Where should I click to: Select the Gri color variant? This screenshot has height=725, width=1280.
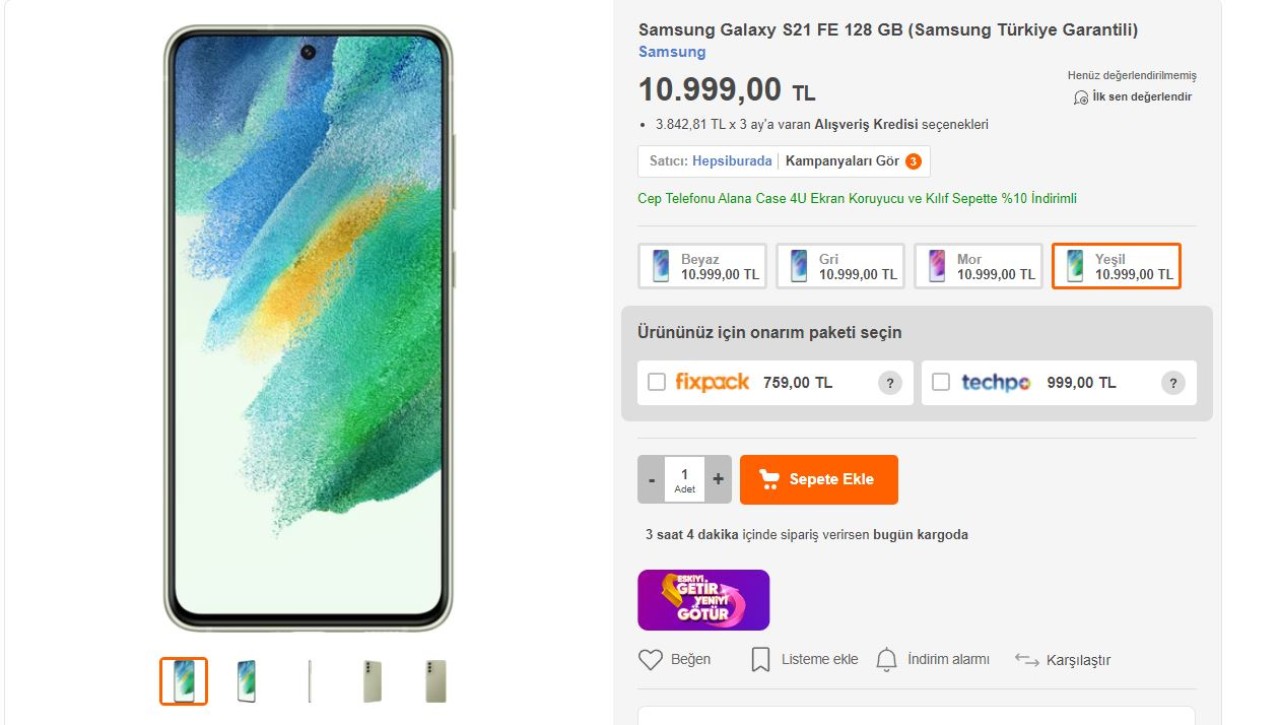point(839,265)
